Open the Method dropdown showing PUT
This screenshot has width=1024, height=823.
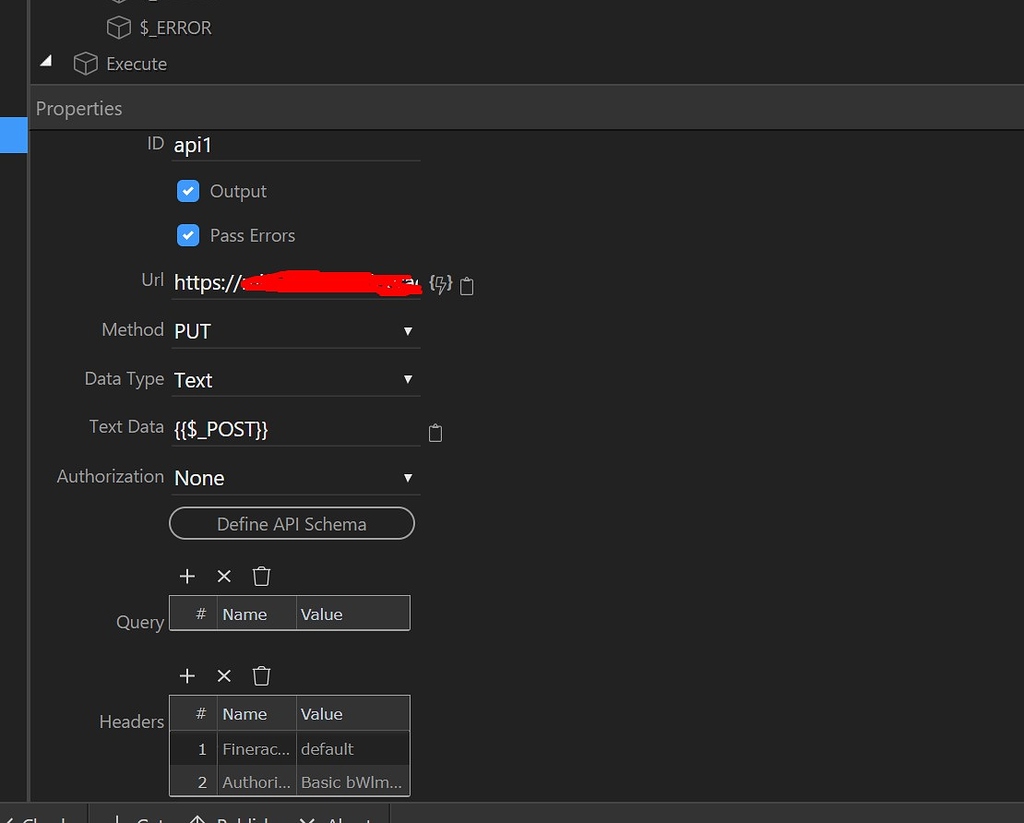point(296,331)
